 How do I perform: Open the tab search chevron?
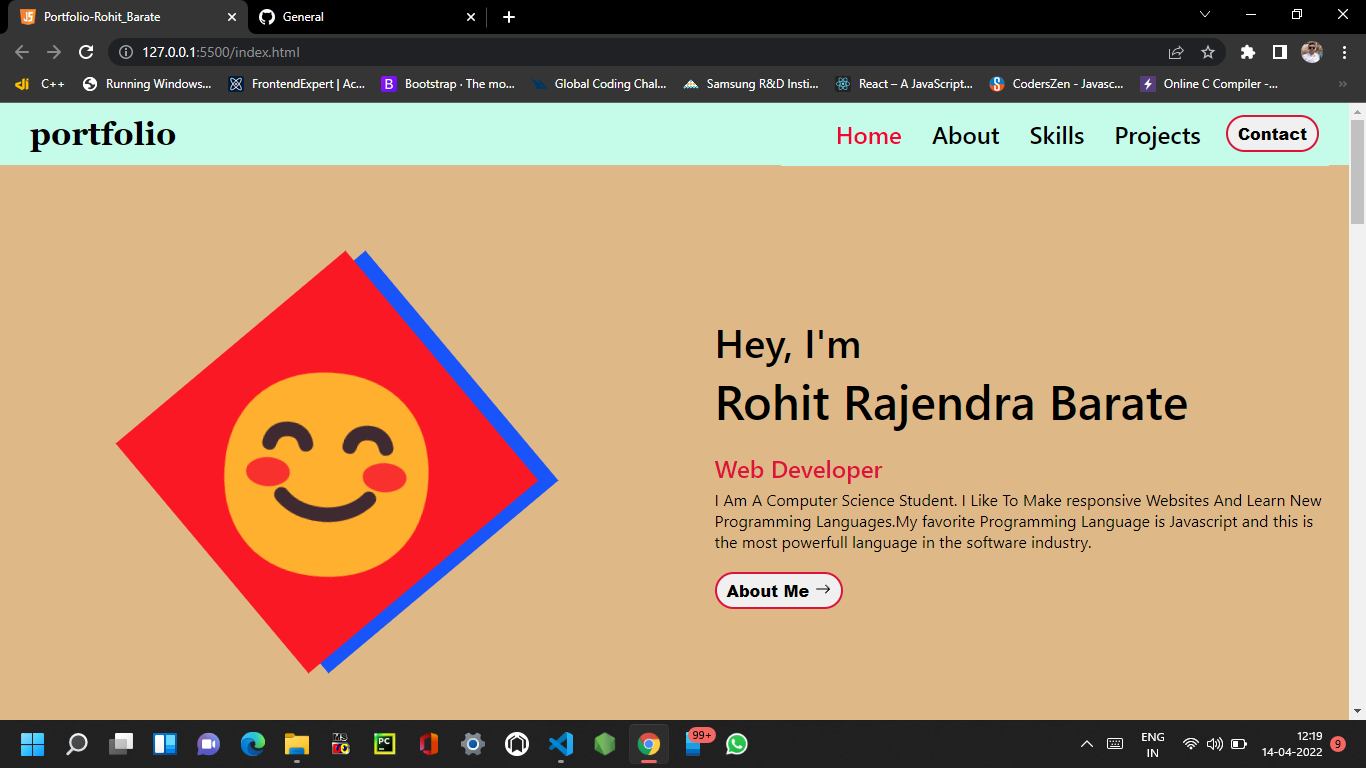(x=1205, y=14)
